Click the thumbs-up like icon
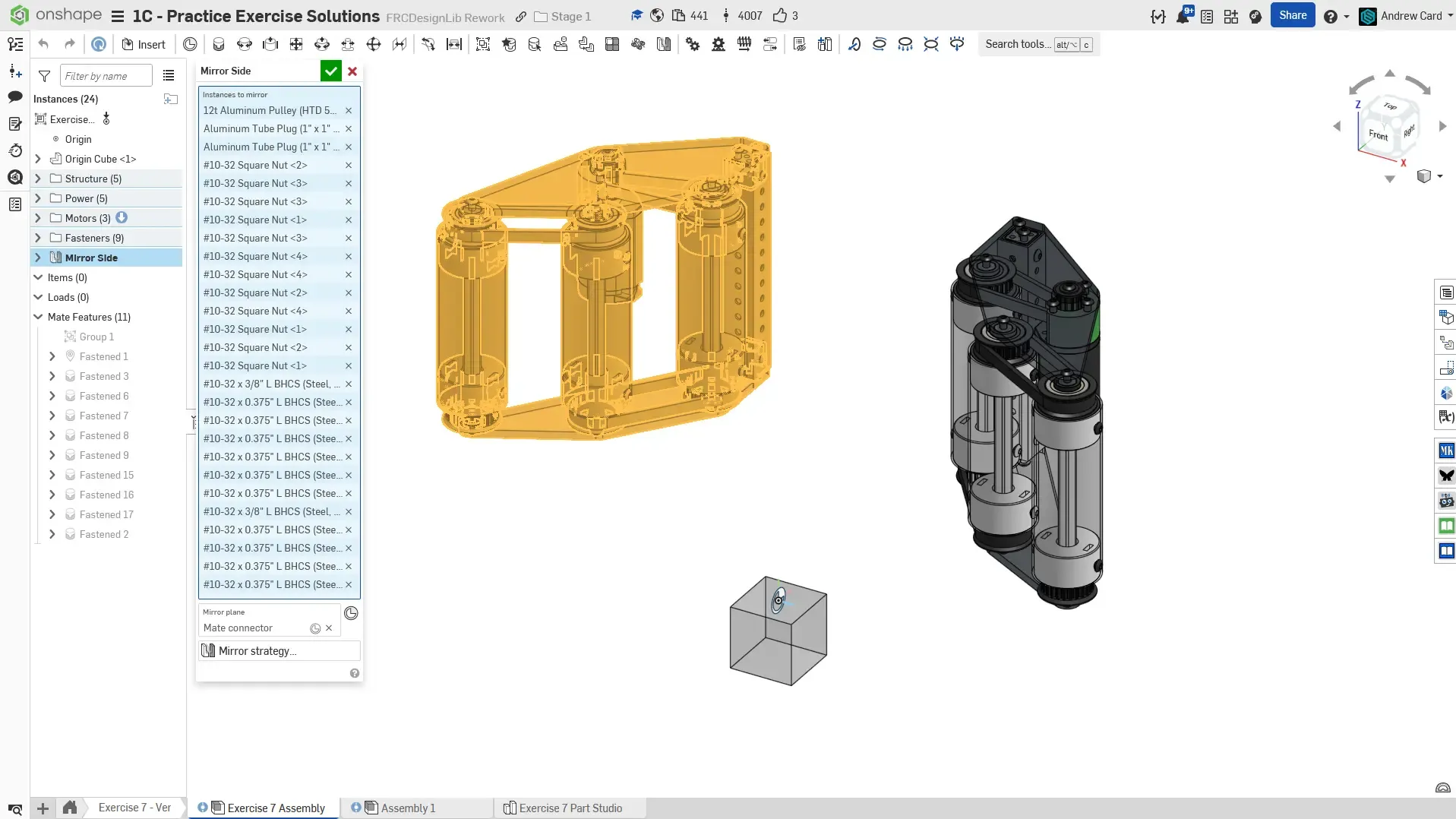 (779, 16)
